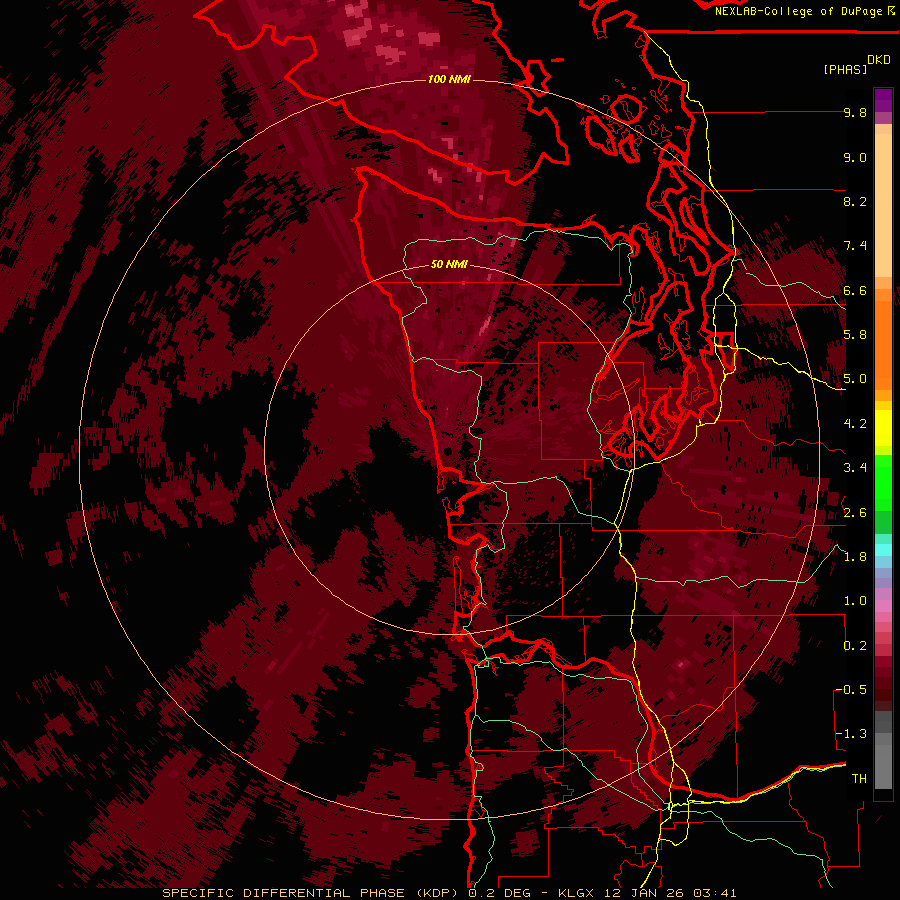Image resolution: width=900 pixels, height=900 pixels.
Task: Click the KLGX station identifier
Action: (576, 893)
